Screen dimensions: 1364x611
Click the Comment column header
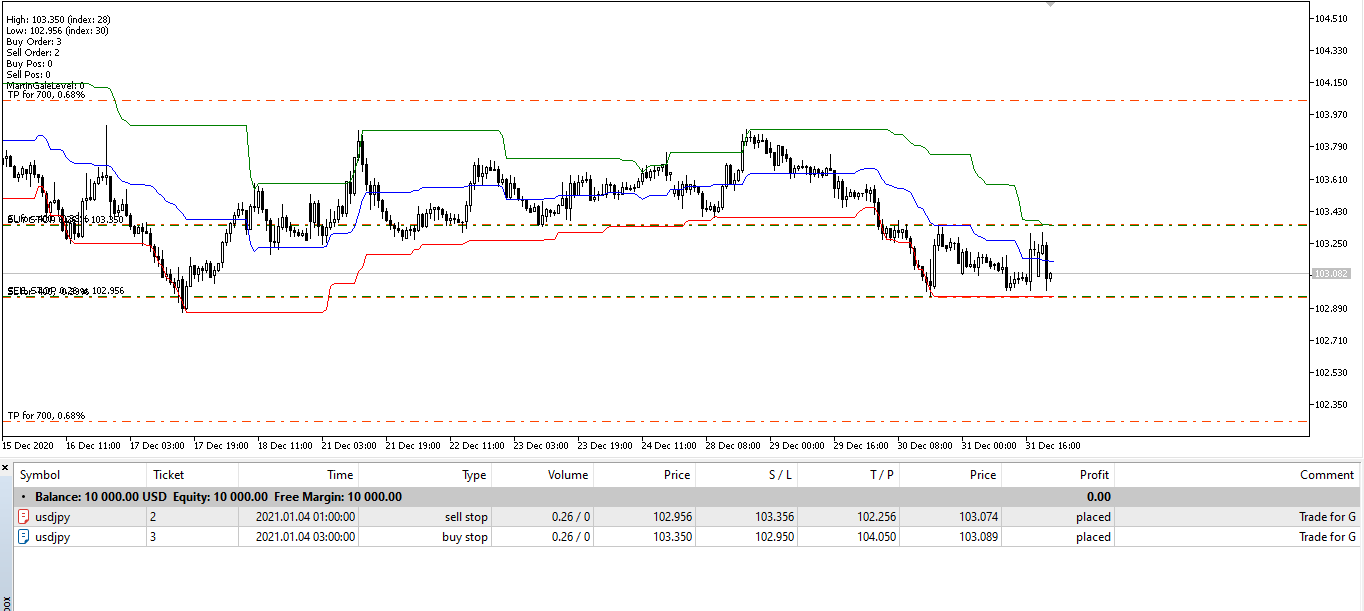click(x=1326, y=475)
